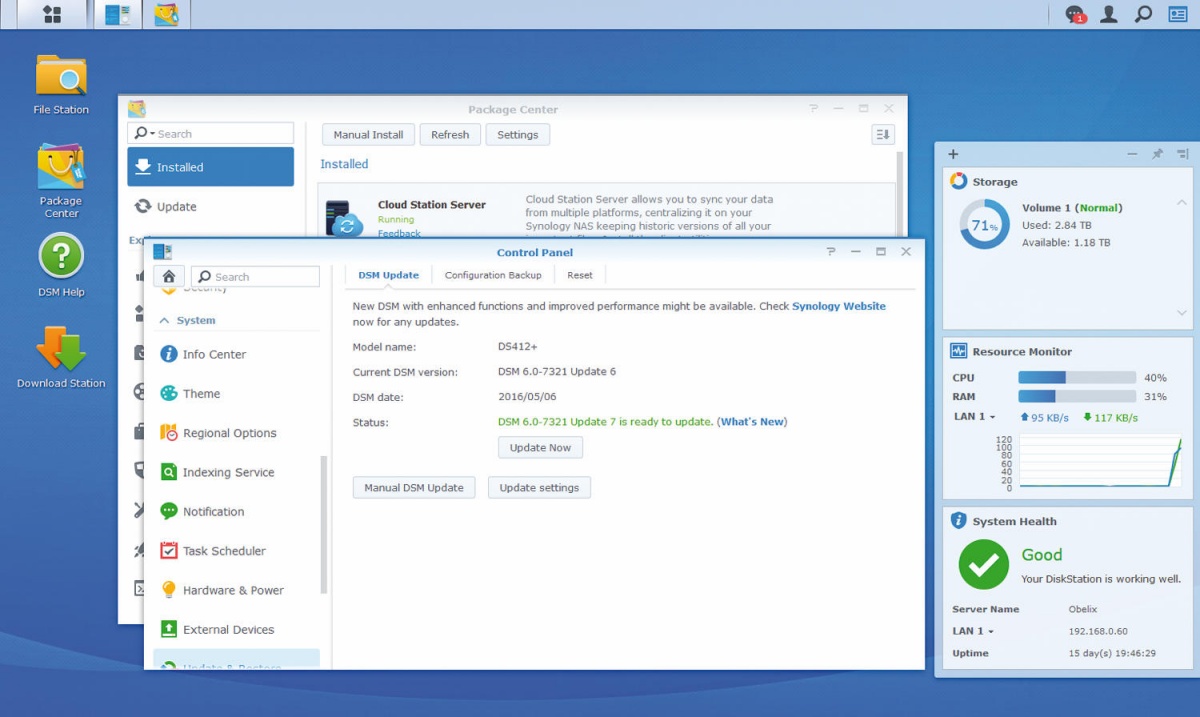Click the CPU usage bar
1200x717 pixels.
tap(1077, 378)
